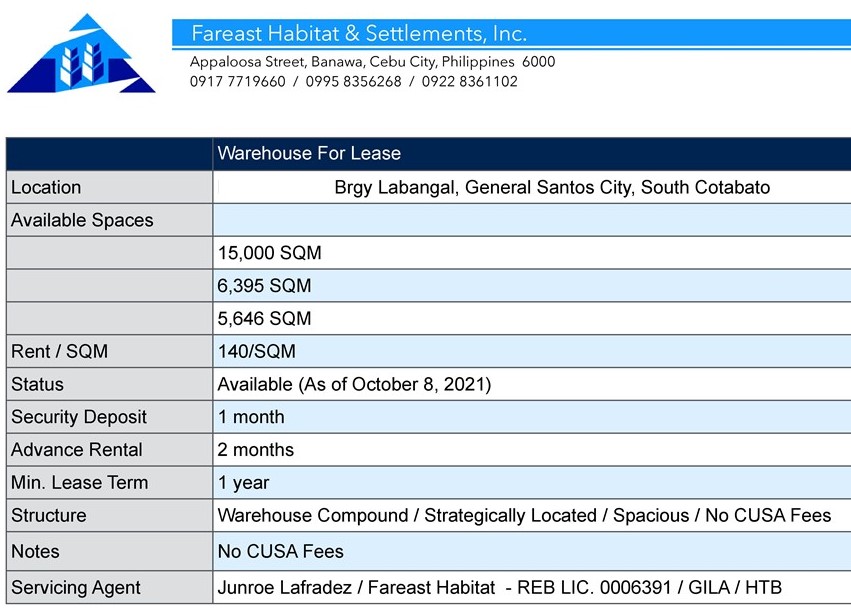
Task: Click the Structure description cell
Action: pyautogui.click(x=524, y=516)
